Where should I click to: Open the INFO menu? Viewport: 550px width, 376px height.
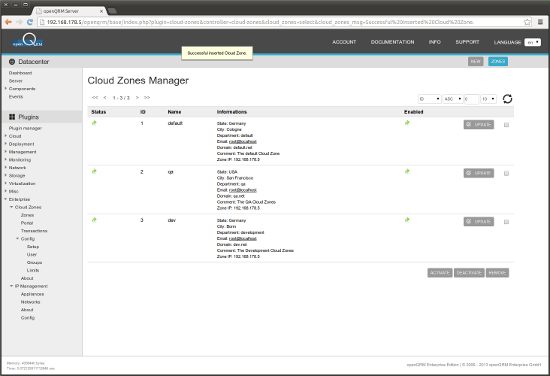pos(435,42)
